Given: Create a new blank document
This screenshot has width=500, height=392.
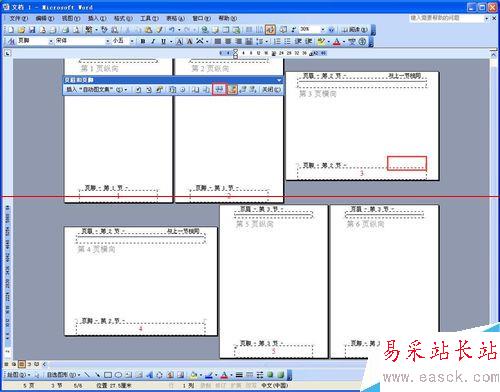Looking at the screenshot, I should point(11,30).
